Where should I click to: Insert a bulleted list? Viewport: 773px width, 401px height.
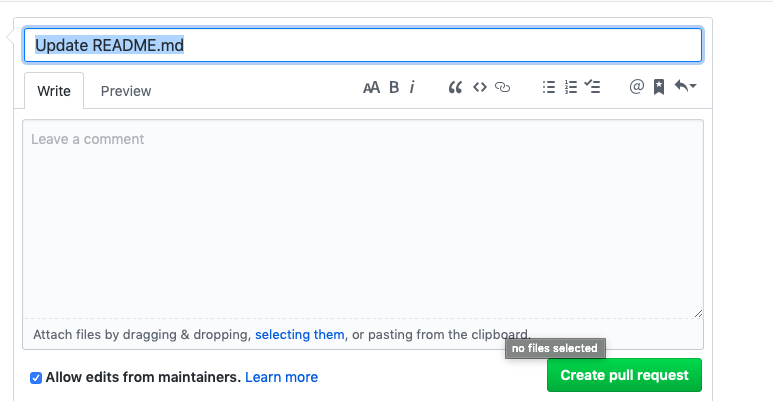pos(548,88)
